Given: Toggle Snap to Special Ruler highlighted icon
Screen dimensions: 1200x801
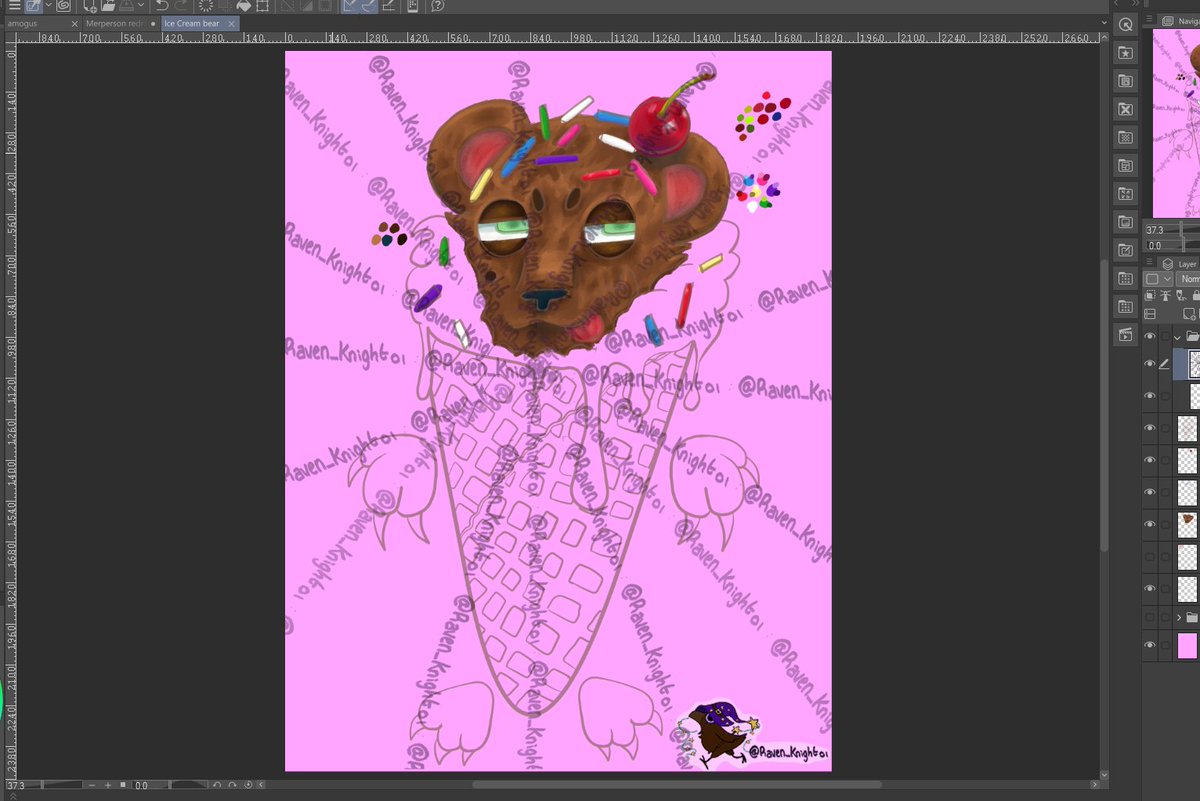Looking at the screenshot, I should coord(369,6).
